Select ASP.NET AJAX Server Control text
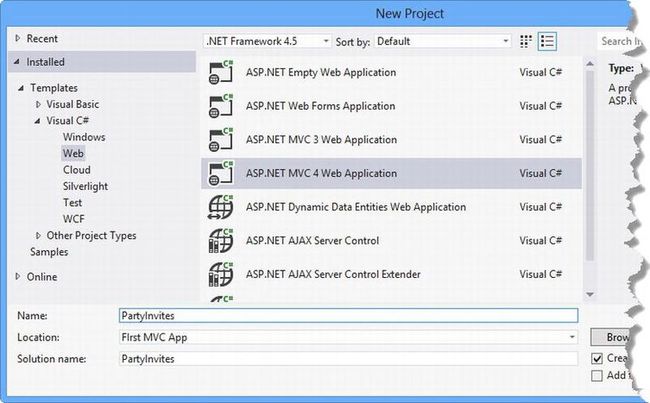650x403 pixels. point(313,240)
